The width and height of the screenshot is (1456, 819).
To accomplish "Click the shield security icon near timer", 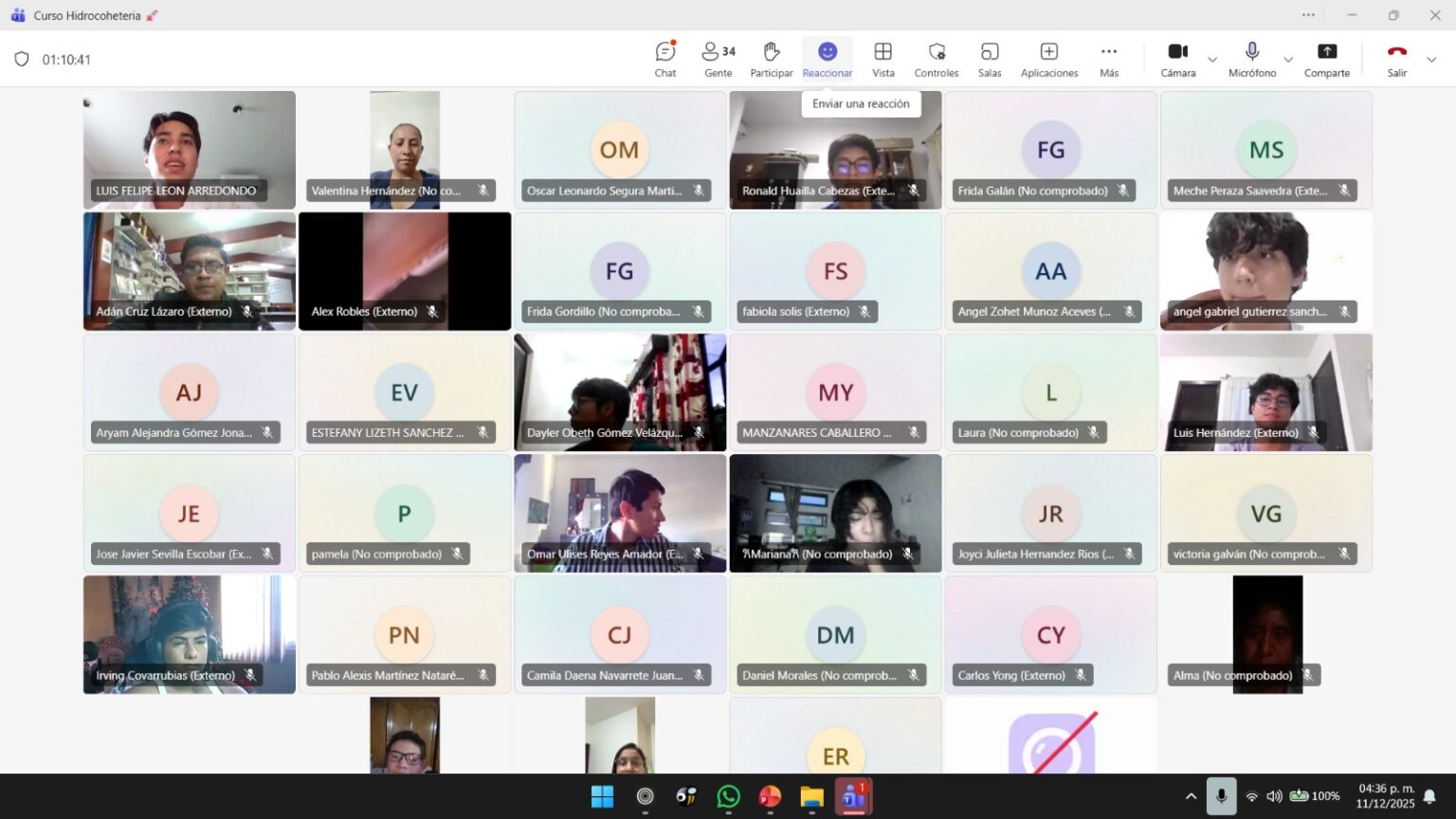I will click(22, 60).
